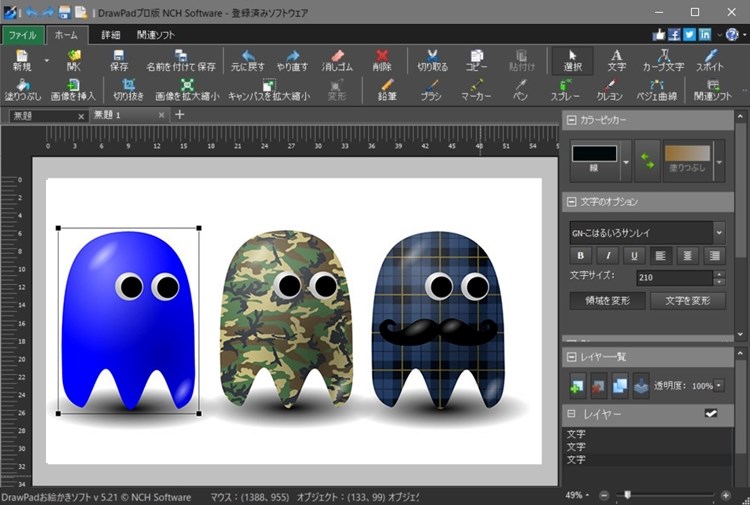Collapse the カラーピッカー panel
The height and width of the screenshot is (505, 750).
[571, 120]
